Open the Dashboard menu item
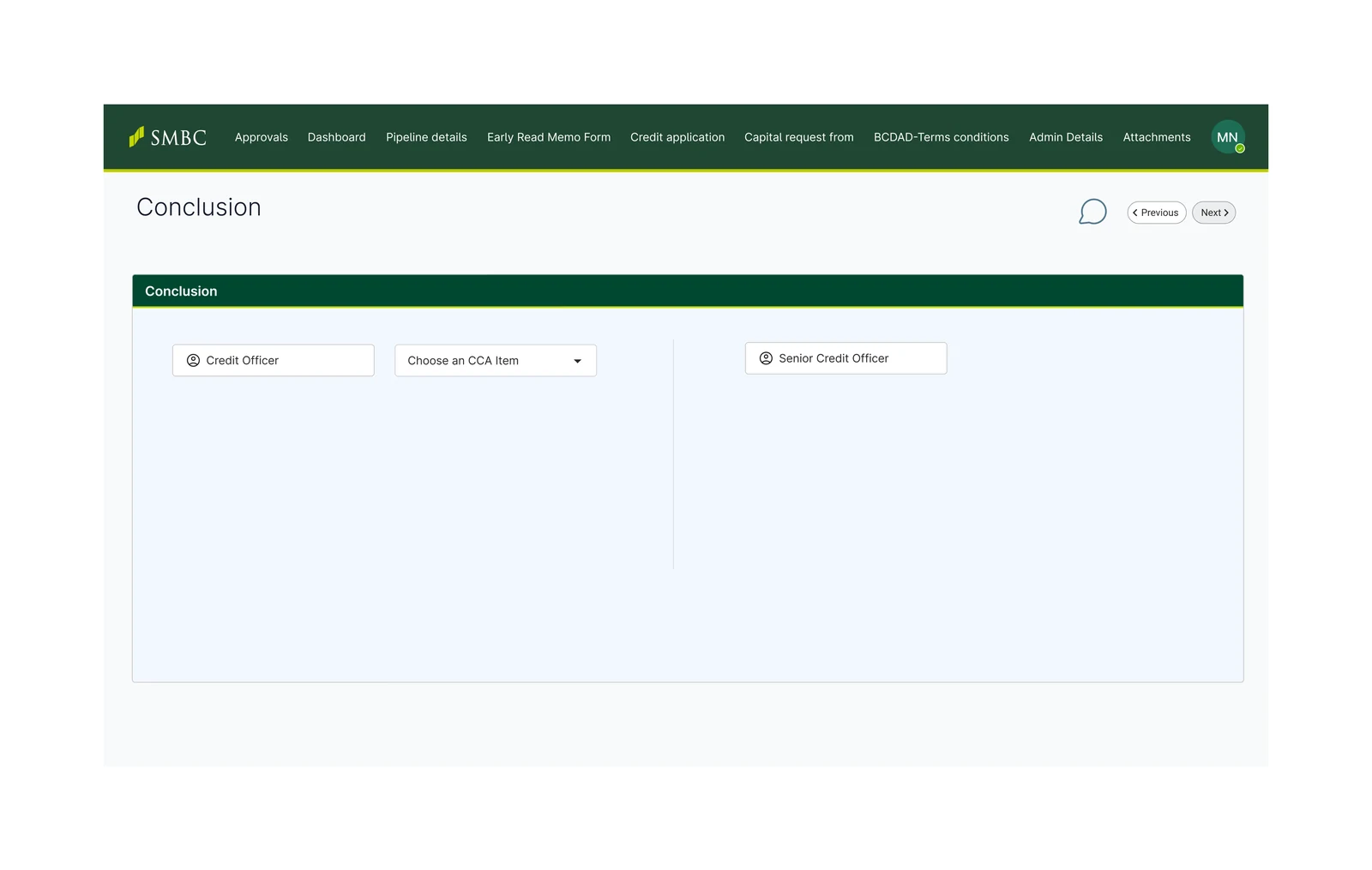This screenshot has height=870, width=1372. pos(337,137)
